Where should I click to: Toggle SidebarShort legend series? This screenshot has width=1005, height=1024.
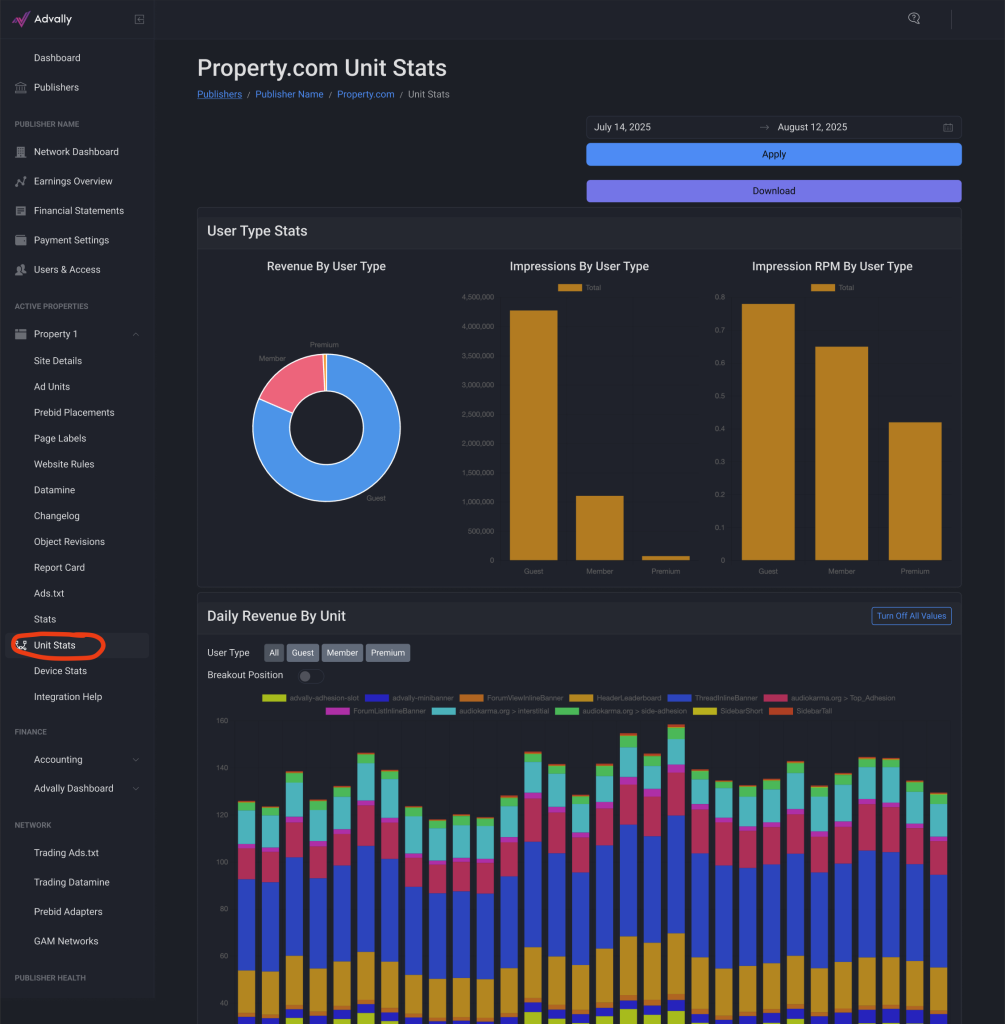point(728,711)
